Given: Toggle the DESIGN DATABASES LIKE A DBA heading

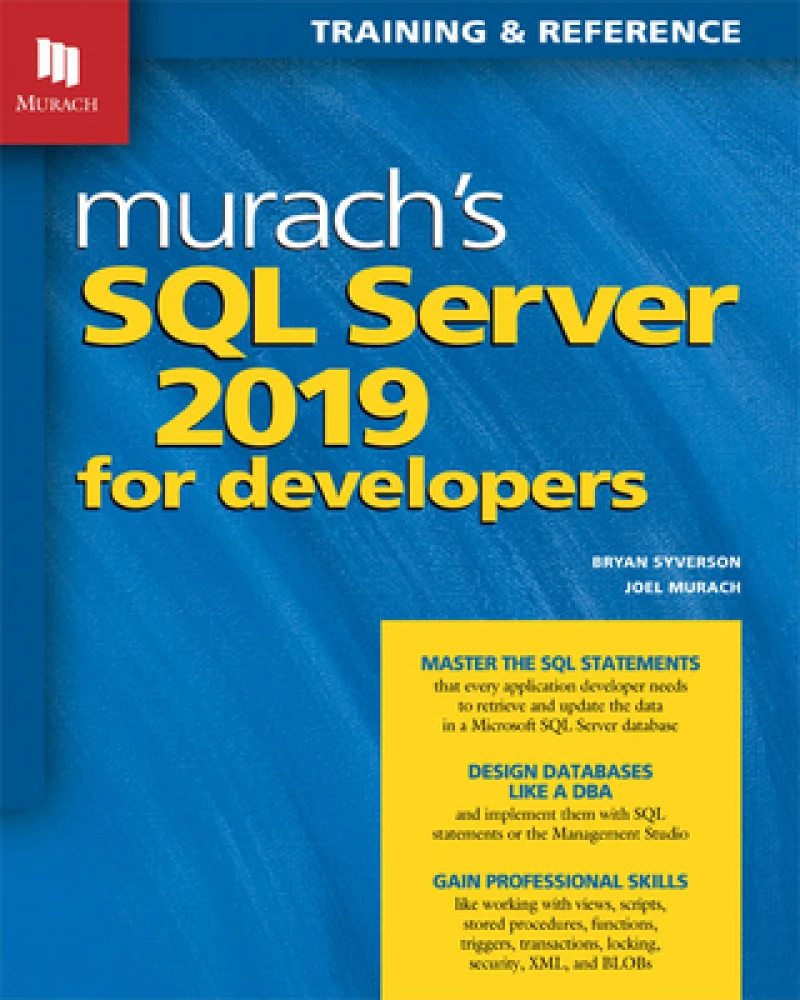Looking at the screenshot, I should tap(561, 781).
